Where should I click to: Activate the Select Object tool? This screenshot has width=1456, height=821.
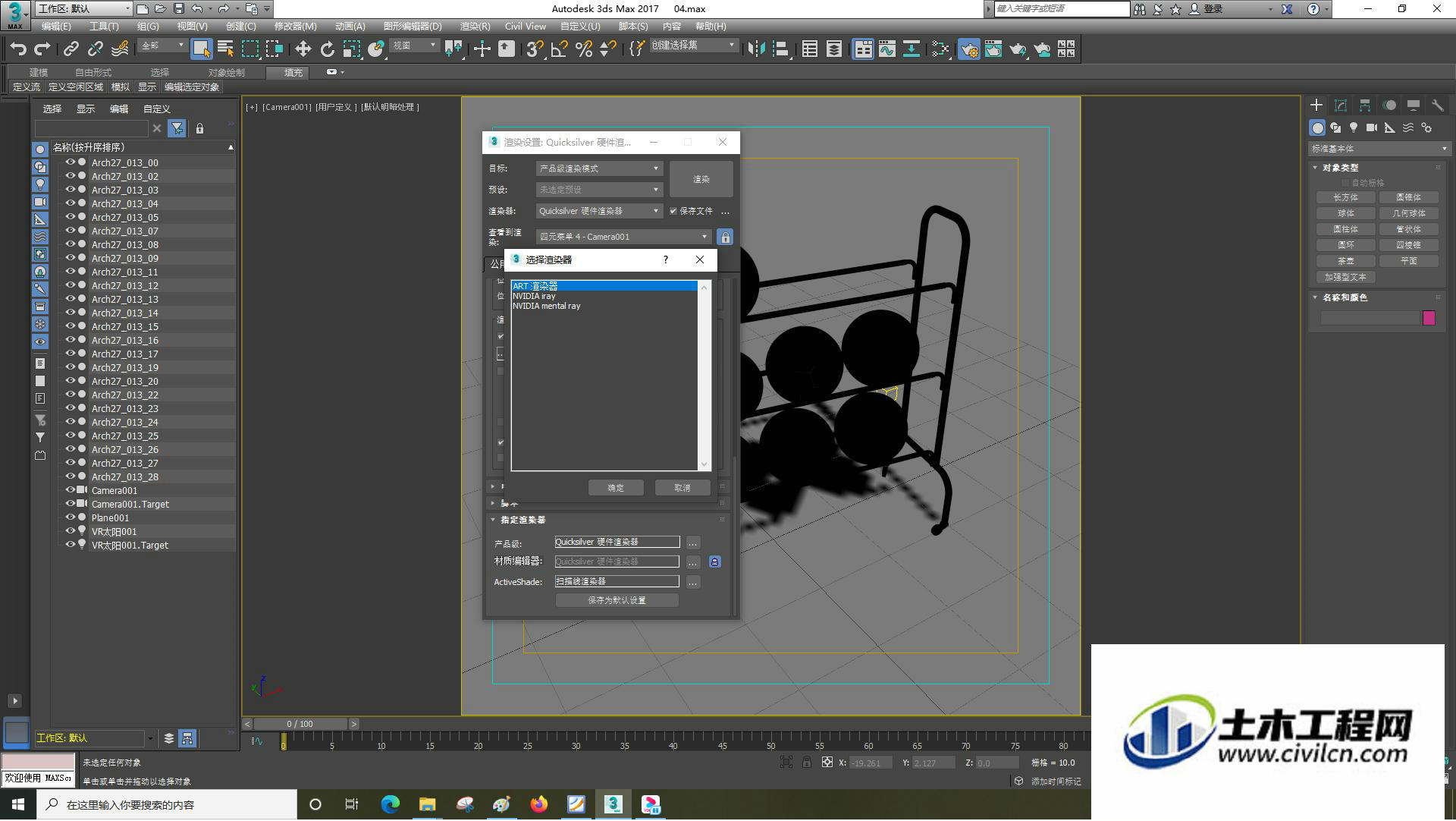pos(201,49)
